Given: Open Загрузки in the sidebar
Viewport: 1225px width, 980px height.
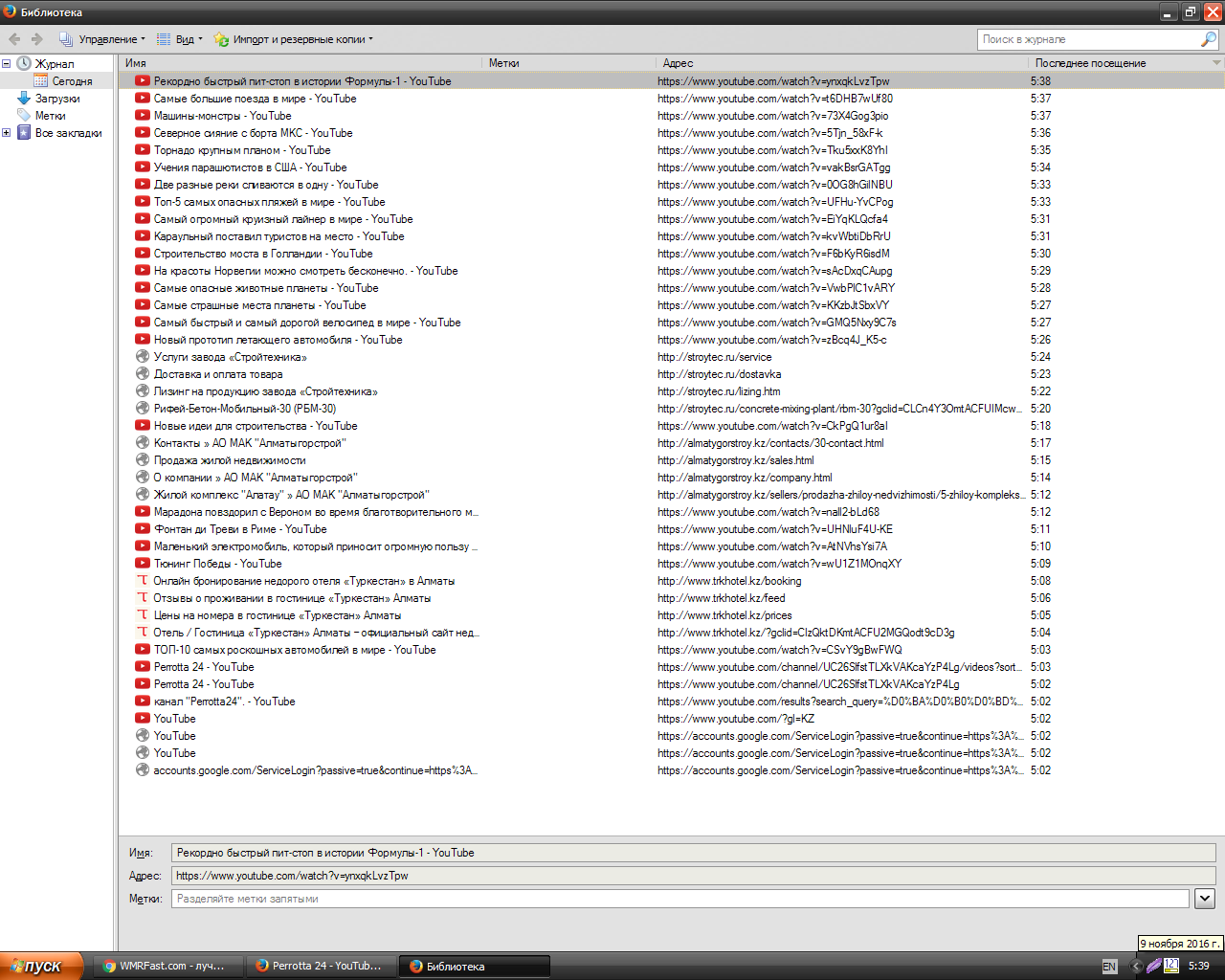Looking at the screenshot, I should pyautogui.click(x=49, y=99).
